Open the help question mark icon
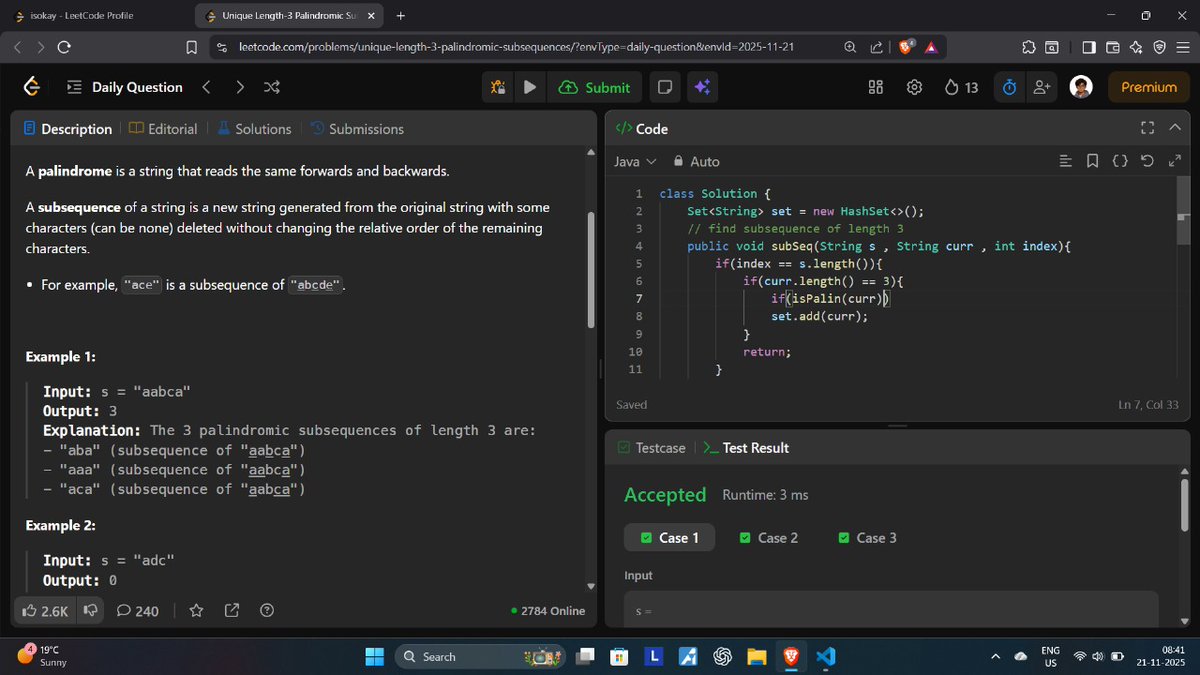Viewport: 1200px width, 675px height. (267, 610)
